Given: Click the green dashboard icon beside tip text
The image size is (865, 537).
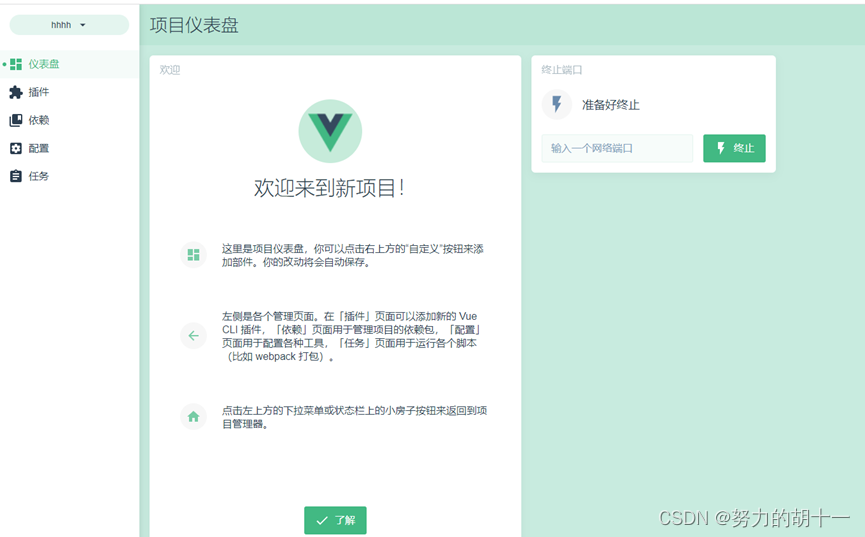Looking at the screenshot, I should [194, 255].
